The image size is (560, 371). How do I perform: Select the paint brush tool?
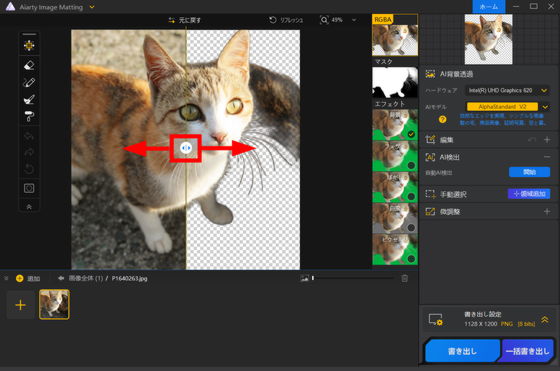(29, 99)
